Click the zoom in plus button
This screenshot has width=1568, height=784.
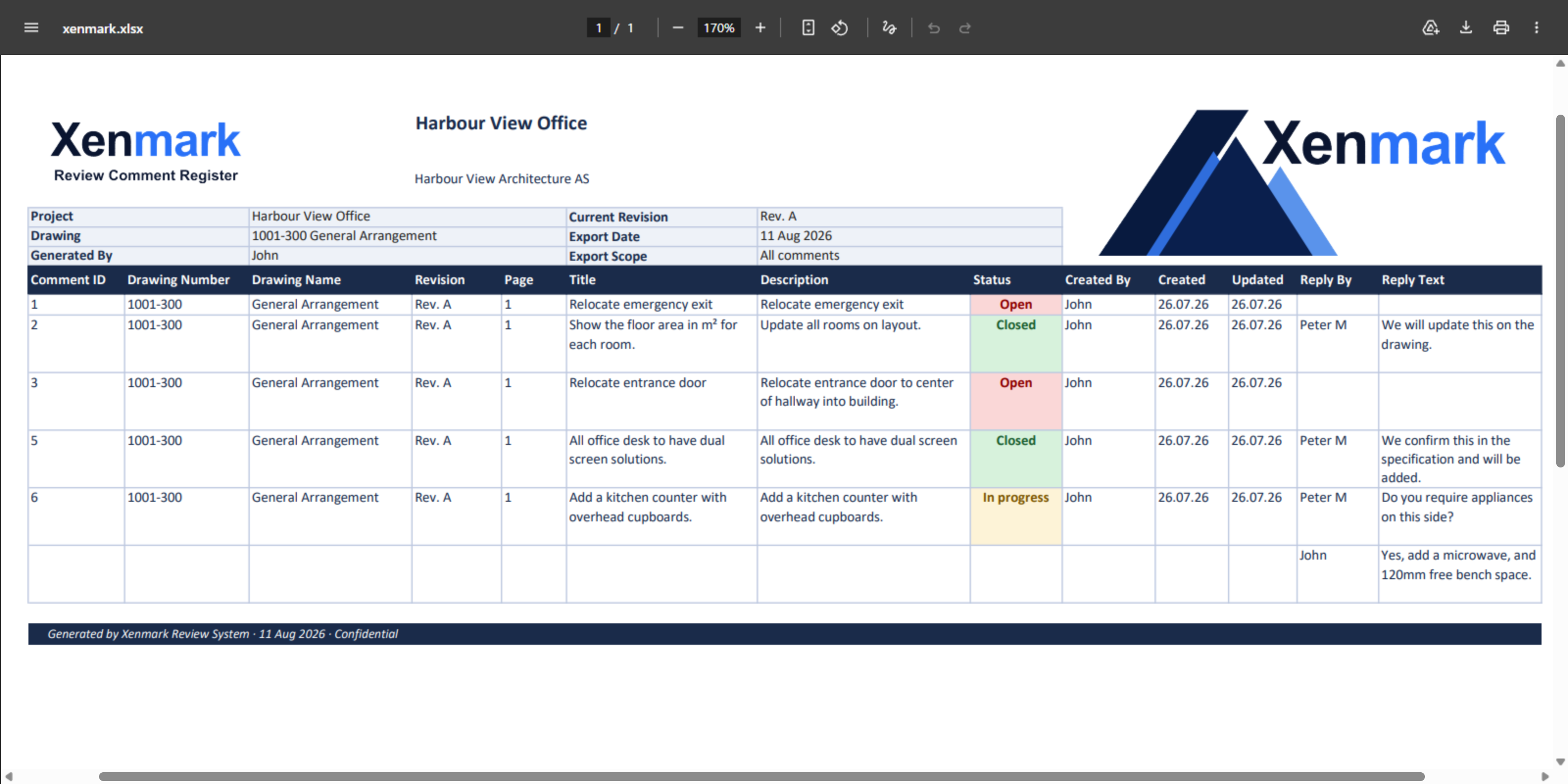pos(760,28)
